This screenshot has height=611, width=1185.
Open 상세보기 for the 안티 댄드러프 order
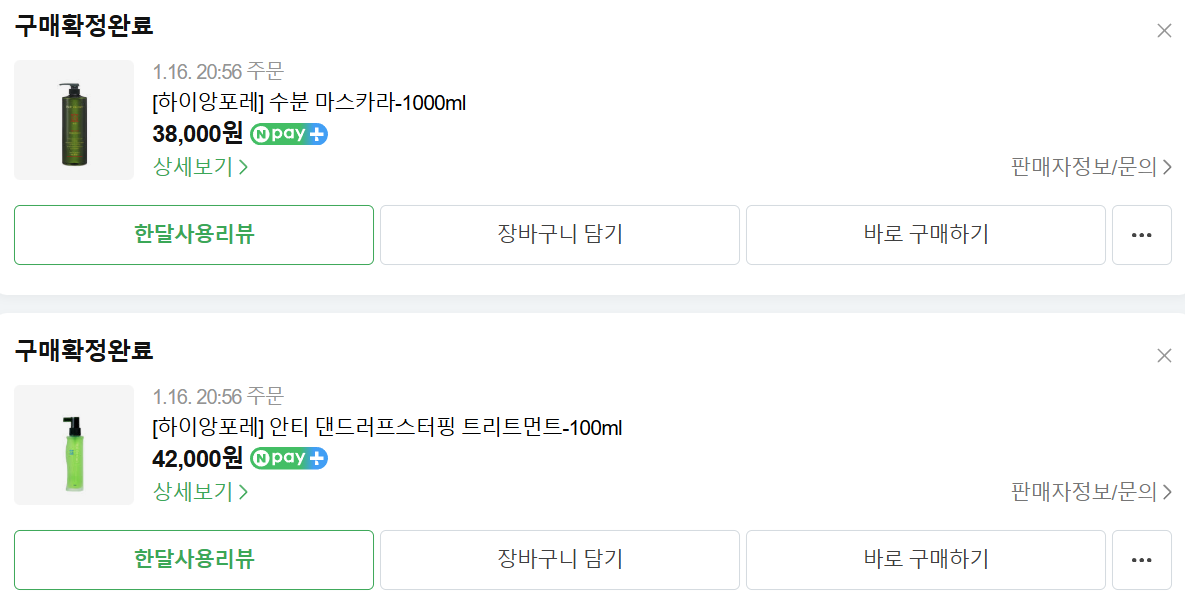click(200, 492)
